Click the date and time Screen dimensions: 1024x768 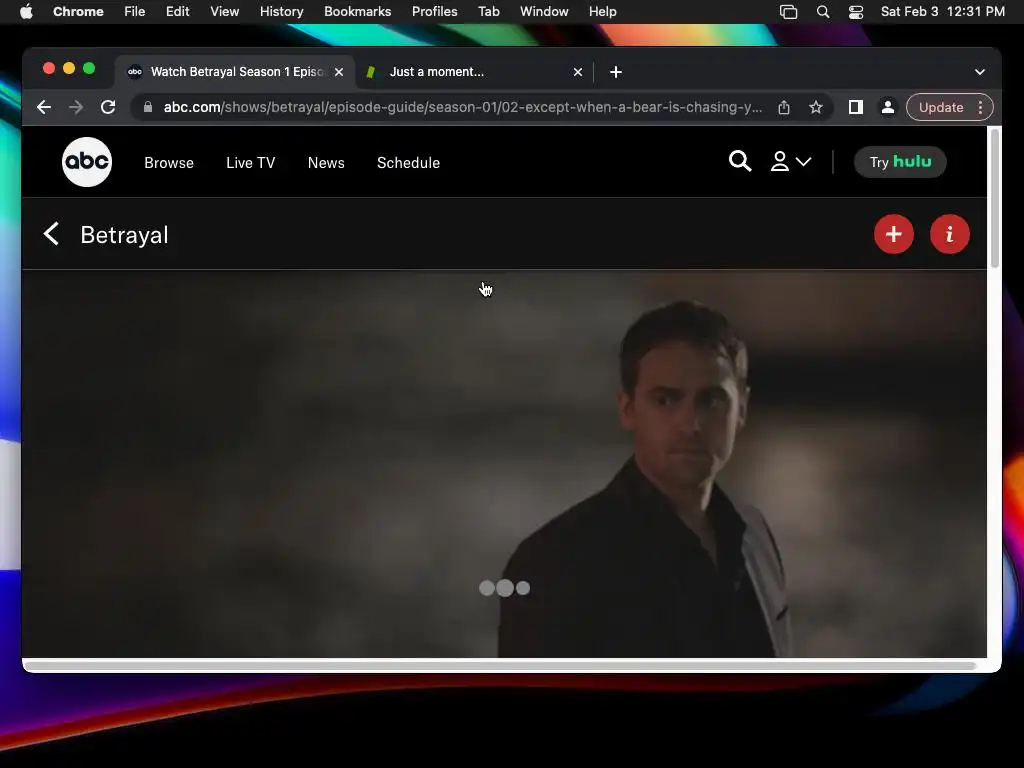[x=942, y=12]
